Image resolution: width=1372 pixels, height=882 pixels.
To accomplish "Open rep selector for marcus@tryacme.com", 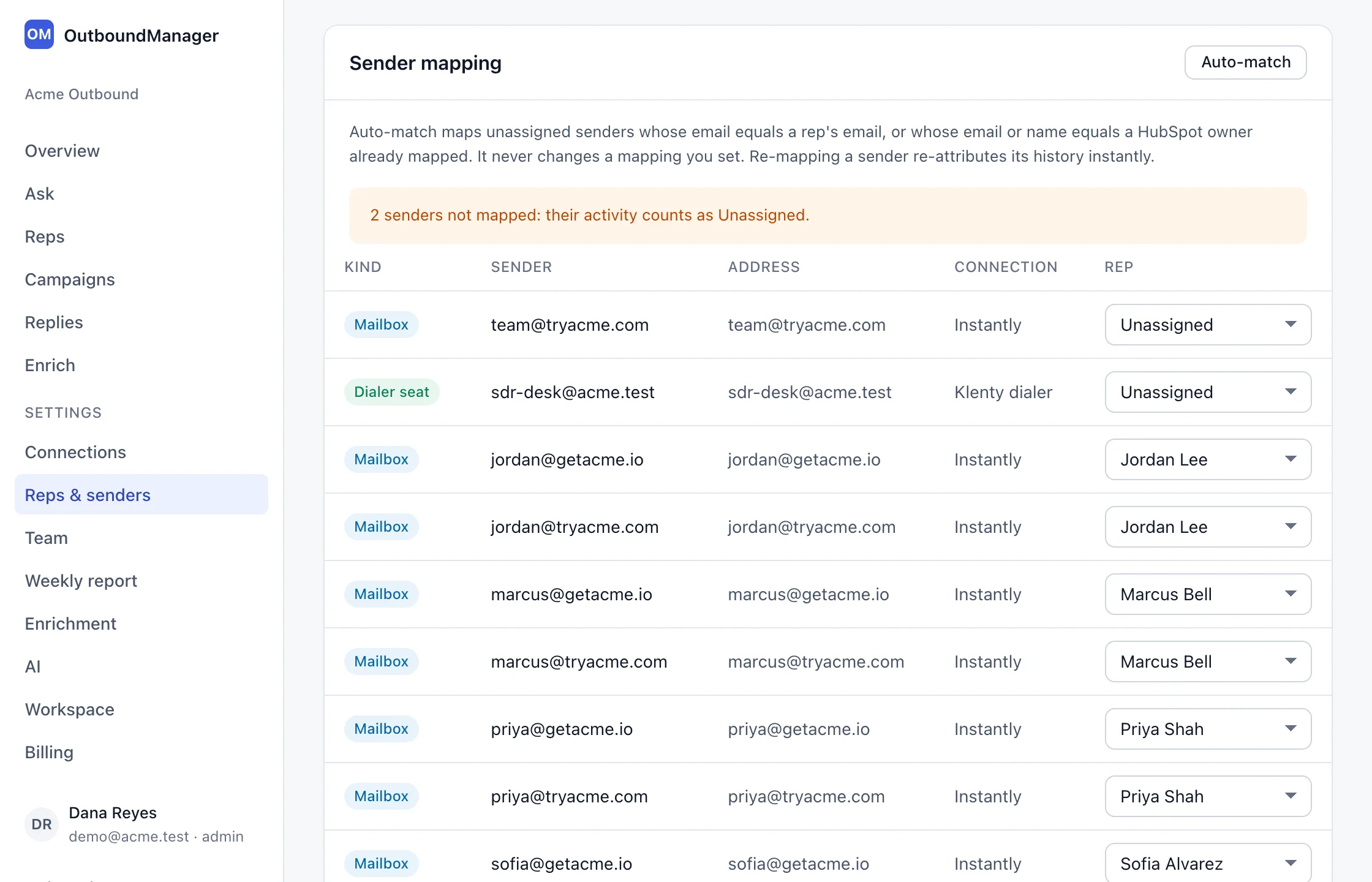I will (x=1208, y=661).
